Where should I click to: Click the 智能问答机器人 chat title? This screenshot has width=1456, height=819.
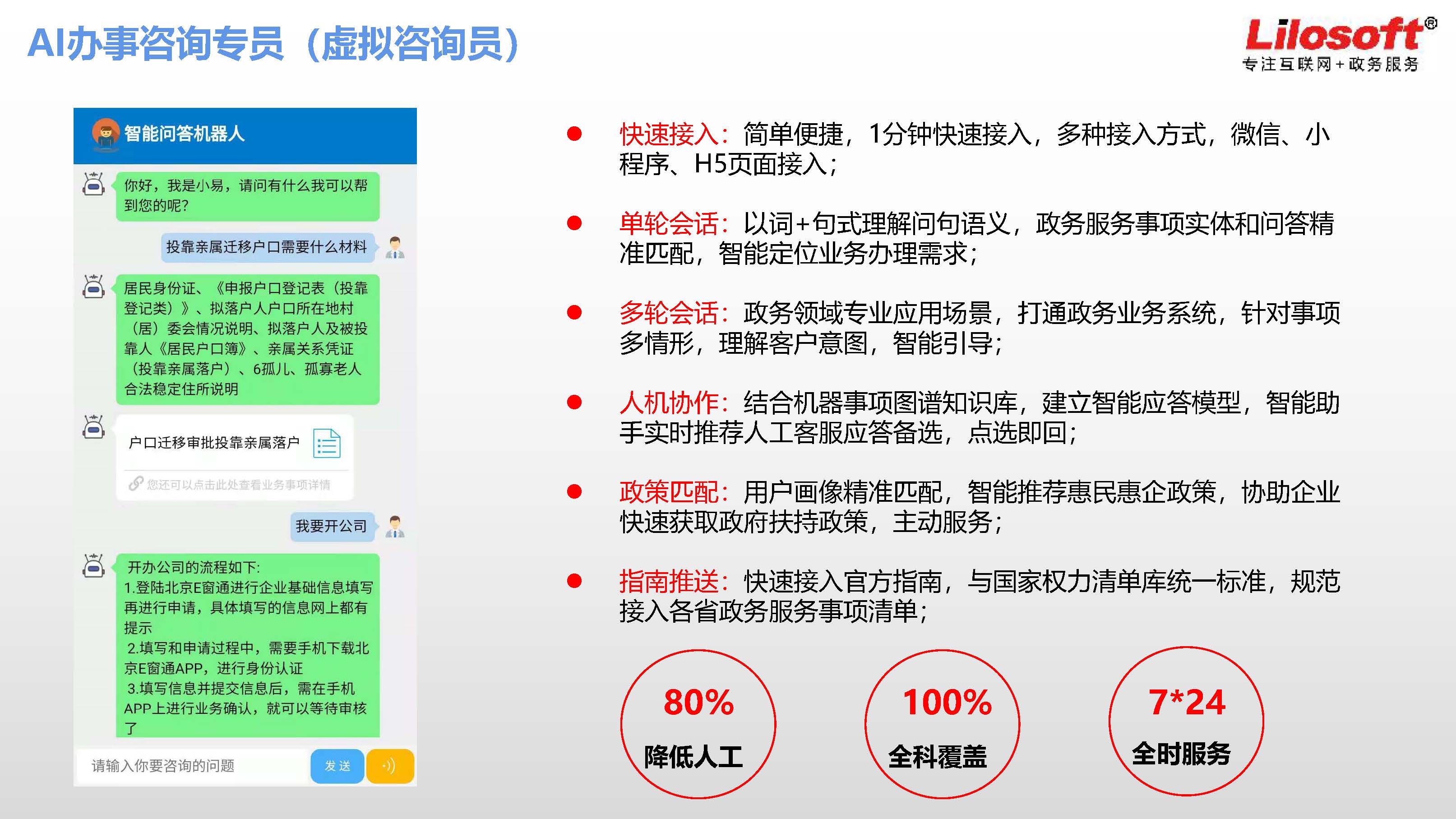coord(184,134)
